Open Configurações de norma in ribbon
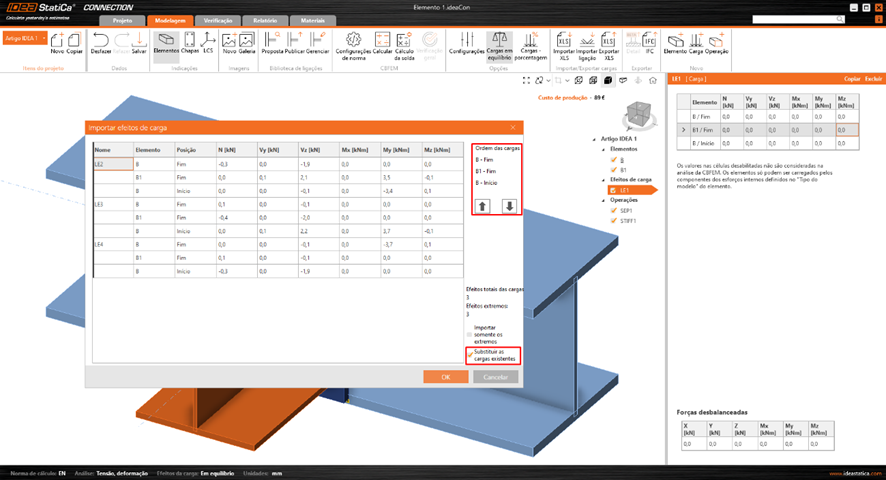Screen dimensions: 886x480 353,44
